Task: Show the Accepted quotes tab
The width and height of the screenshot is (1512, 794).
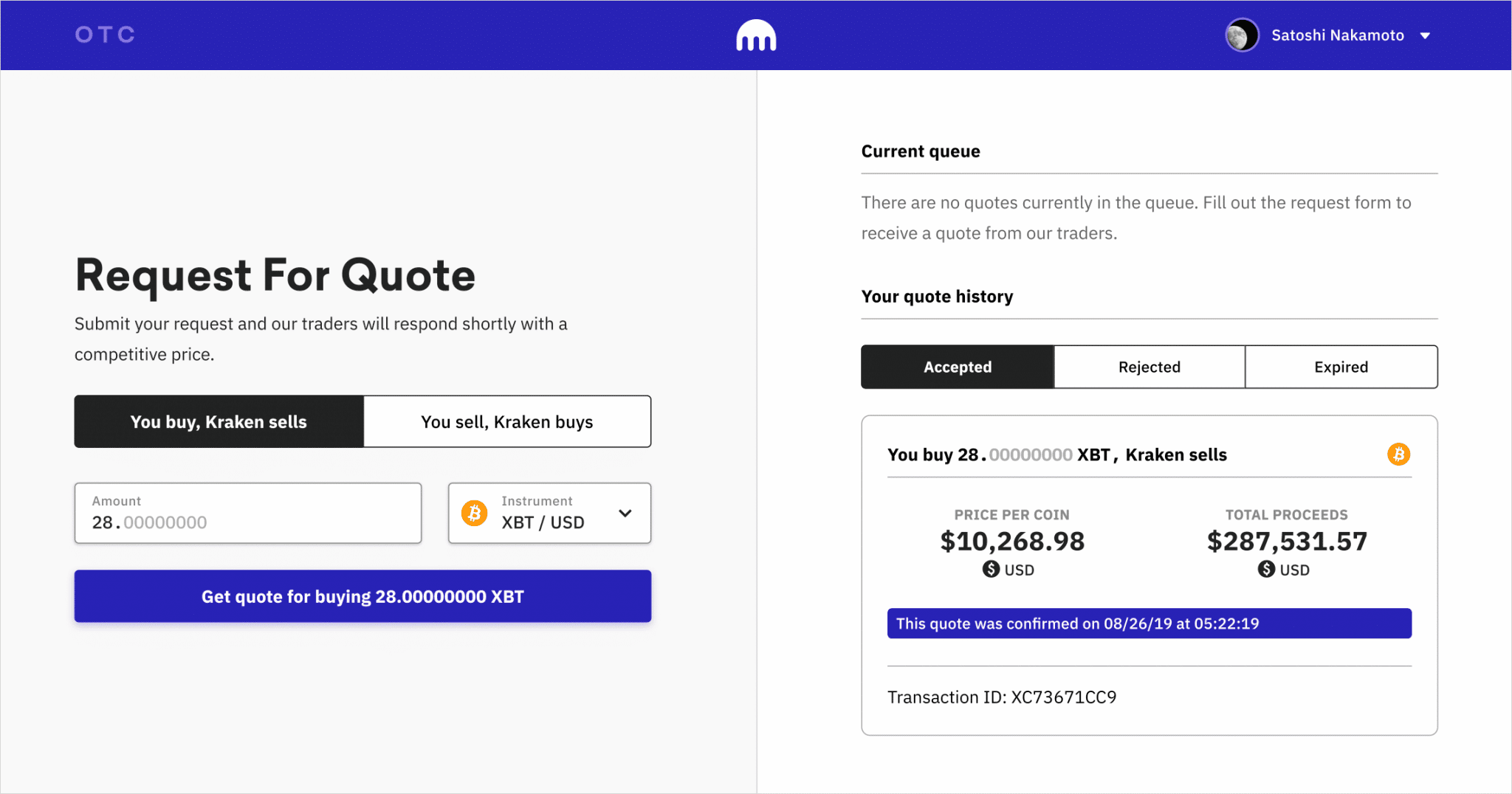Action: [958, 367]
